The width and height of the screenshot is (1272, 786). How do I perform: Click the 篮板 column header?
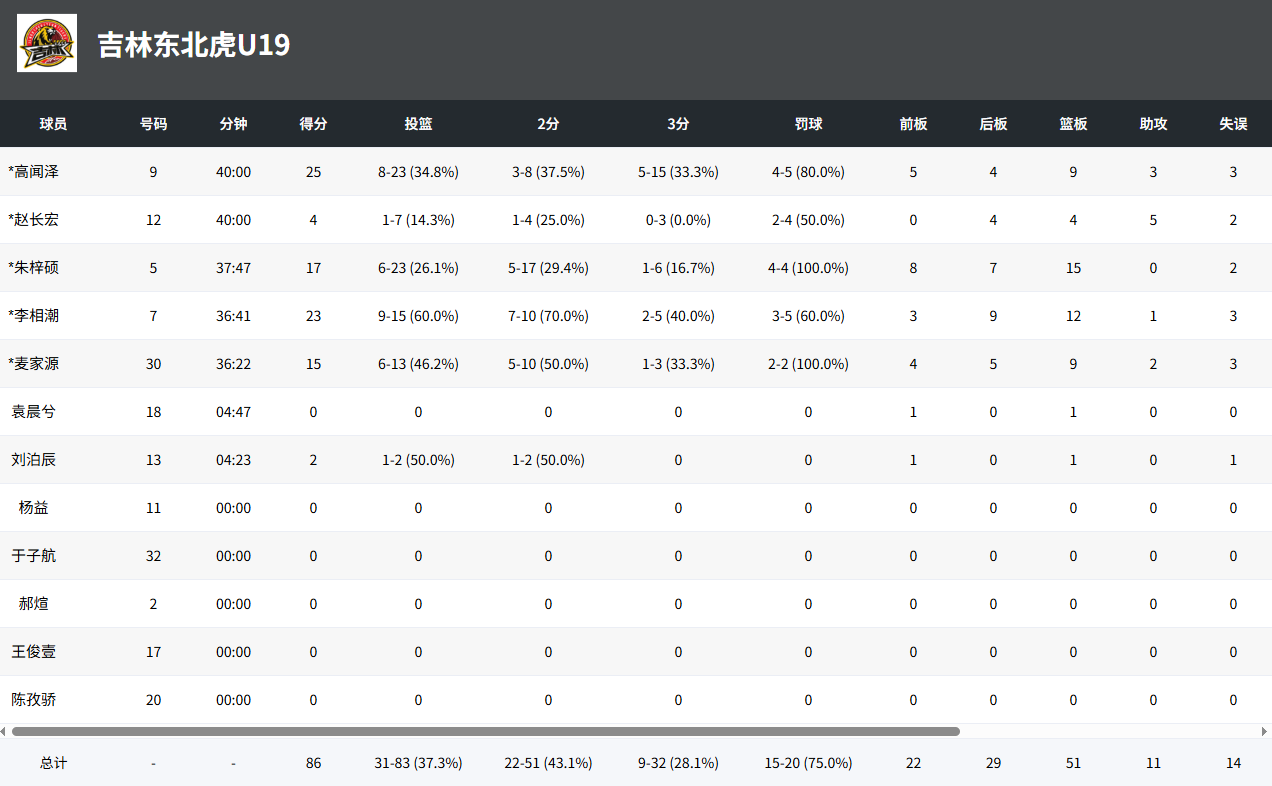[x=1073, y=124]
